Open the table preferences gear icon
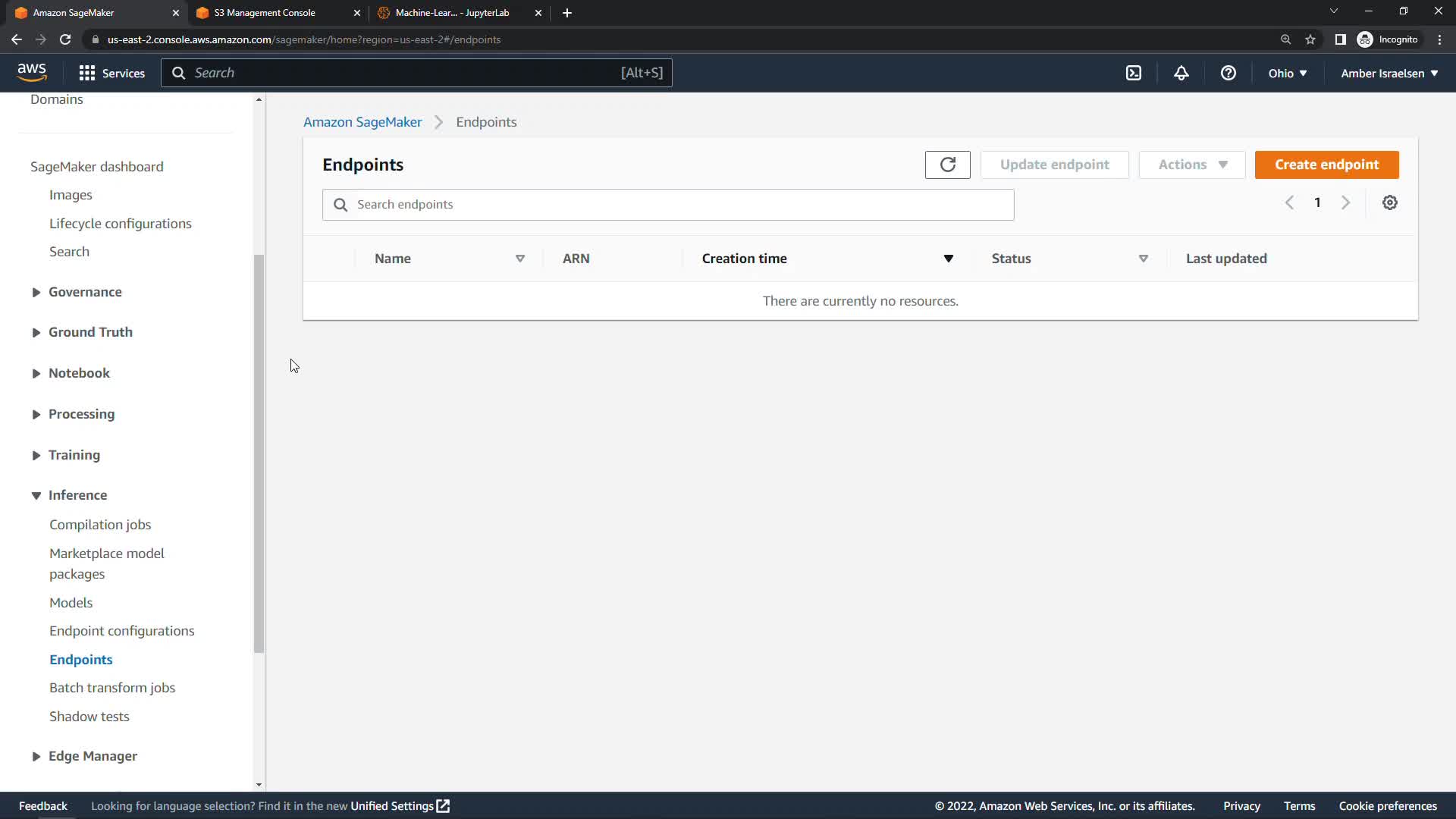Screen dimensions: 1456x819 (1389, 202)
